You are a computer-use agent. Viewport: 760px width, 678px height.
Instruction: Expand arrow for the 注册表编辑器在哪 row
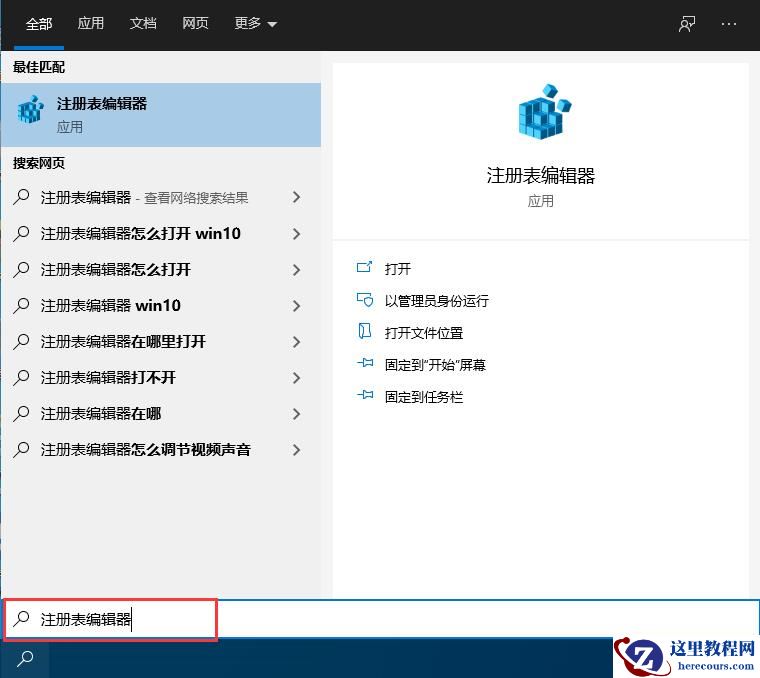tap(296, 414)
